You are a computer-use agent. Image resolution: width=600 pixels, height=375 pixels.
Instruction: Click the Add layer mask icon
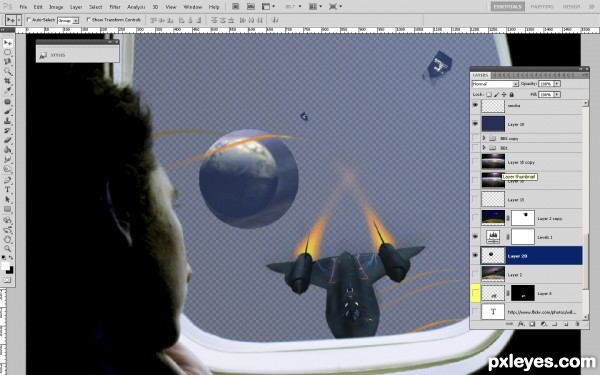tap(532, 324)
